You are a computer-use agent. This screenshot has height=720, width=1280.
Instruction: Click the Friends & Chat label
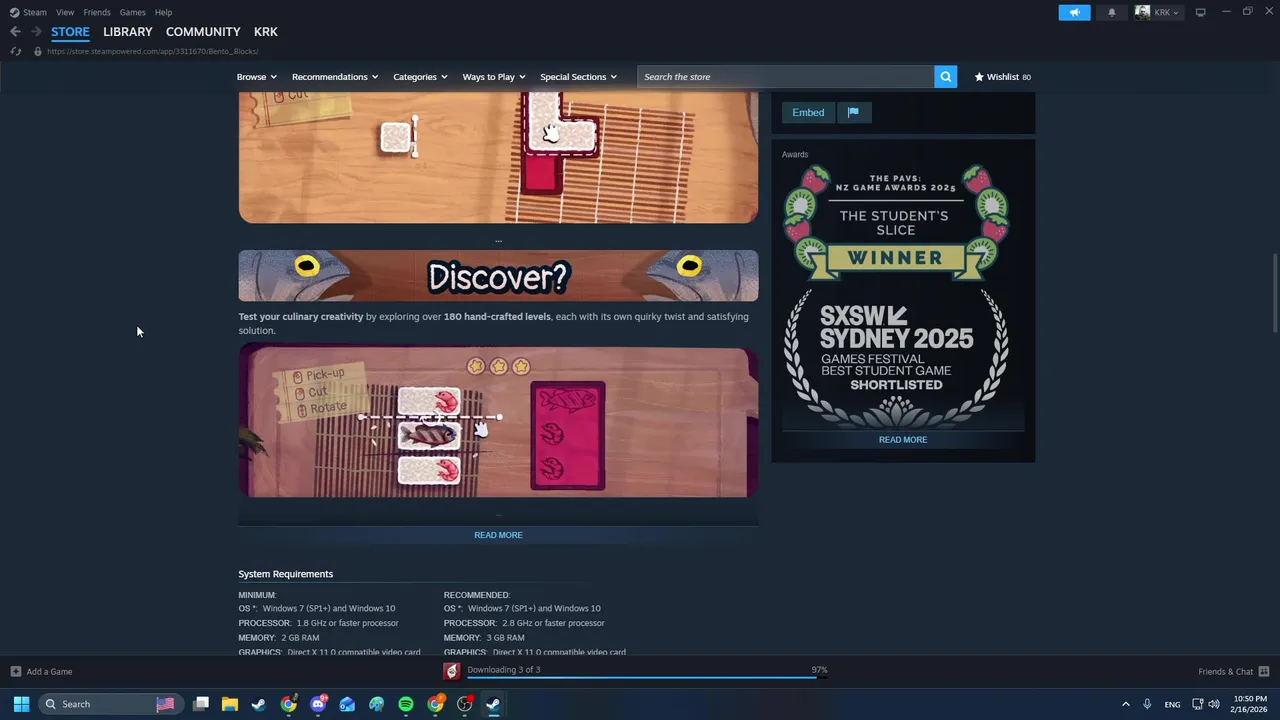(x=1225, y=672)
